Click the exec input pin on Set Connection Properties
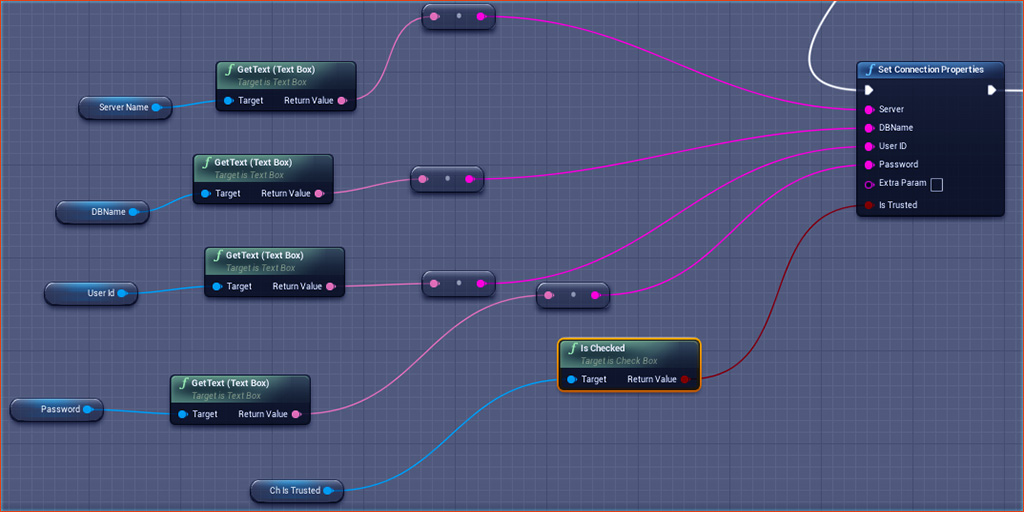1024x512 pixels. (x=869, y=90)
